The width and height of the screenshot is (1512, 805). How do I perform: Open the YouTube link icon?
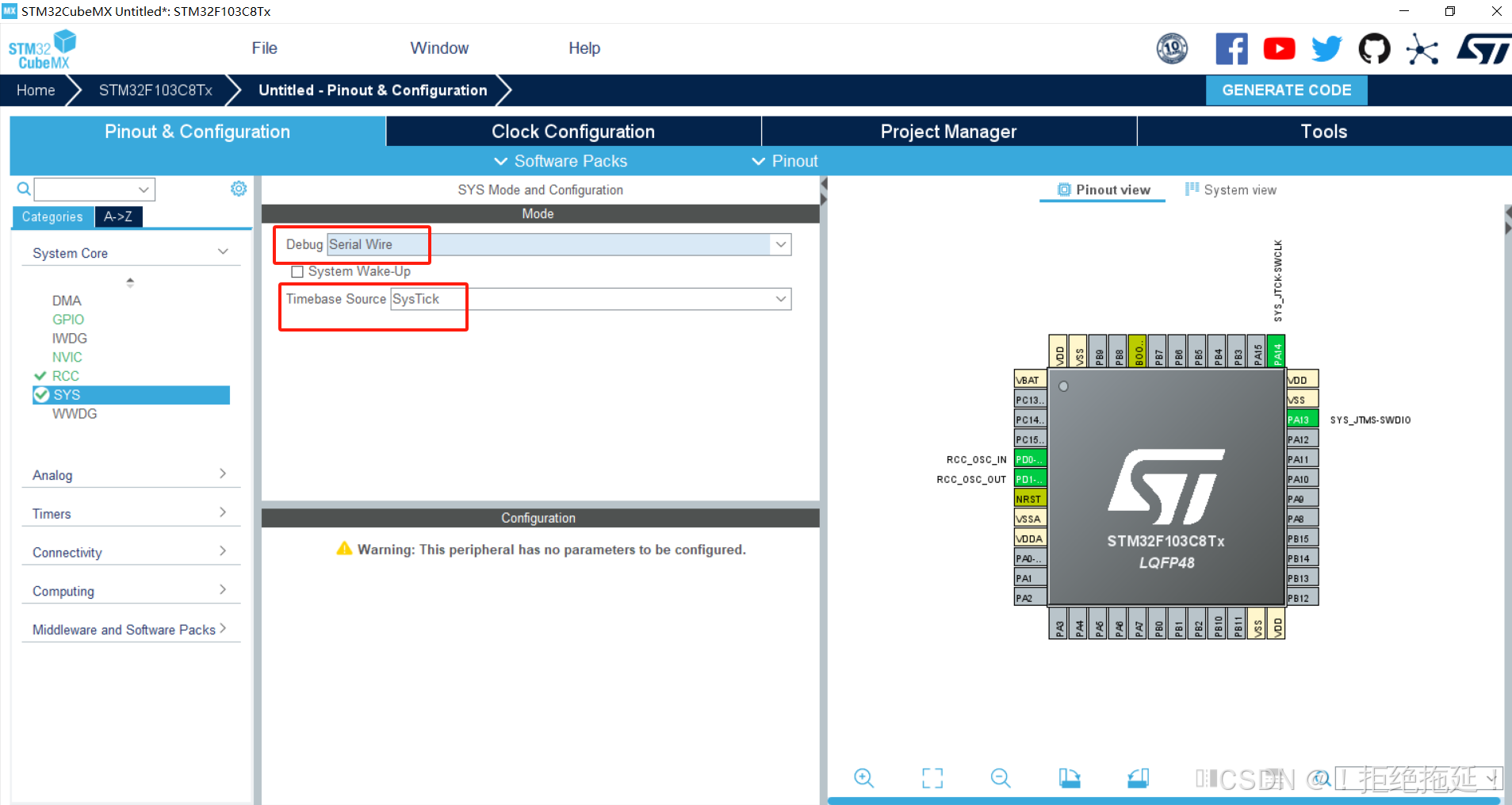[1279, 49]
